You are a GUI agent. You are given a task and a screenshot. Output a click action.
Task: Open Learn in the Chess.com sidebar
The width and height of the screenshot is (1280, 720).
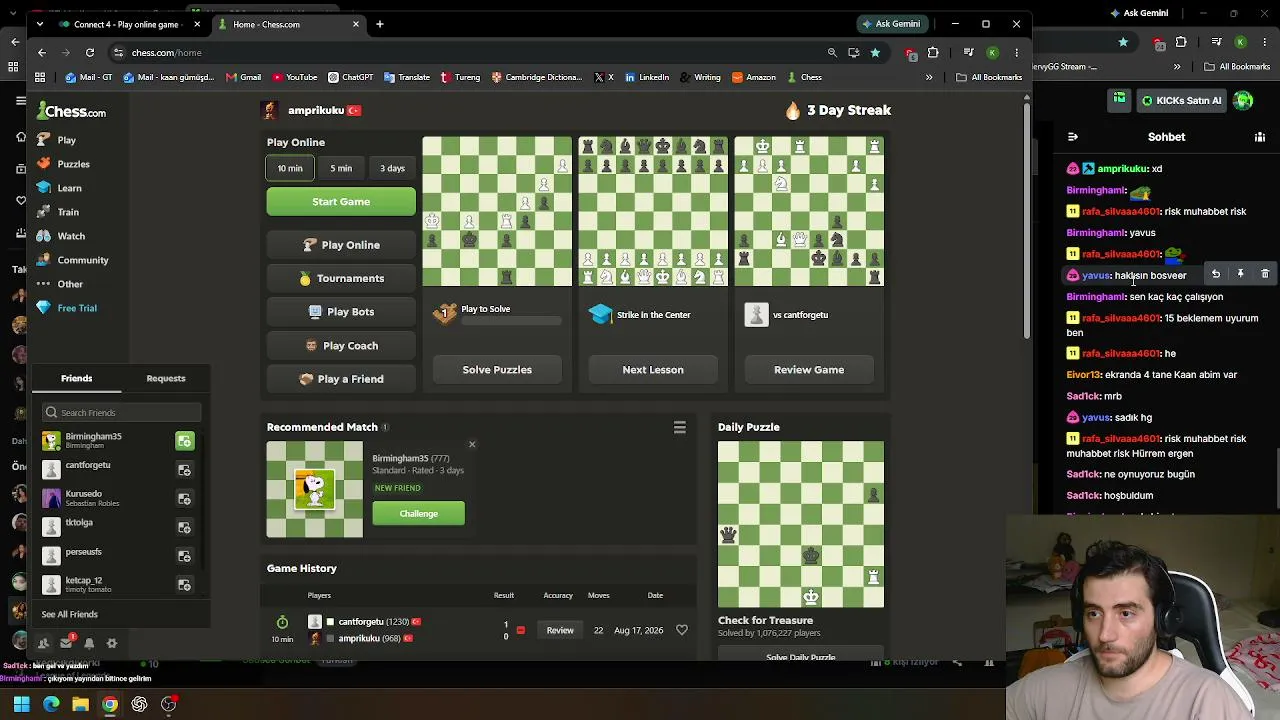tap(59, 188)
